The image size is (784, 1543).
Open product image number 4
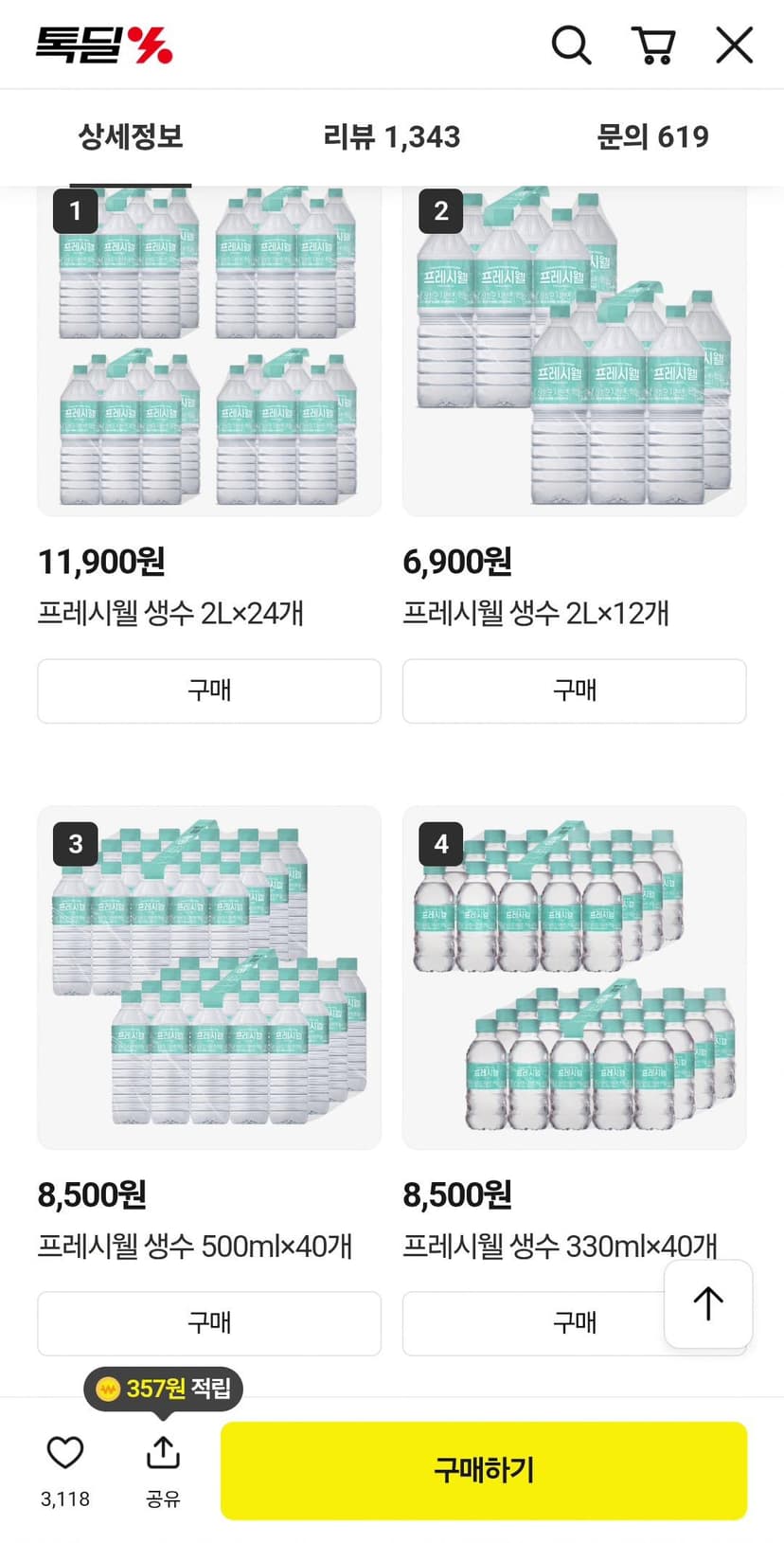point(575,978)
